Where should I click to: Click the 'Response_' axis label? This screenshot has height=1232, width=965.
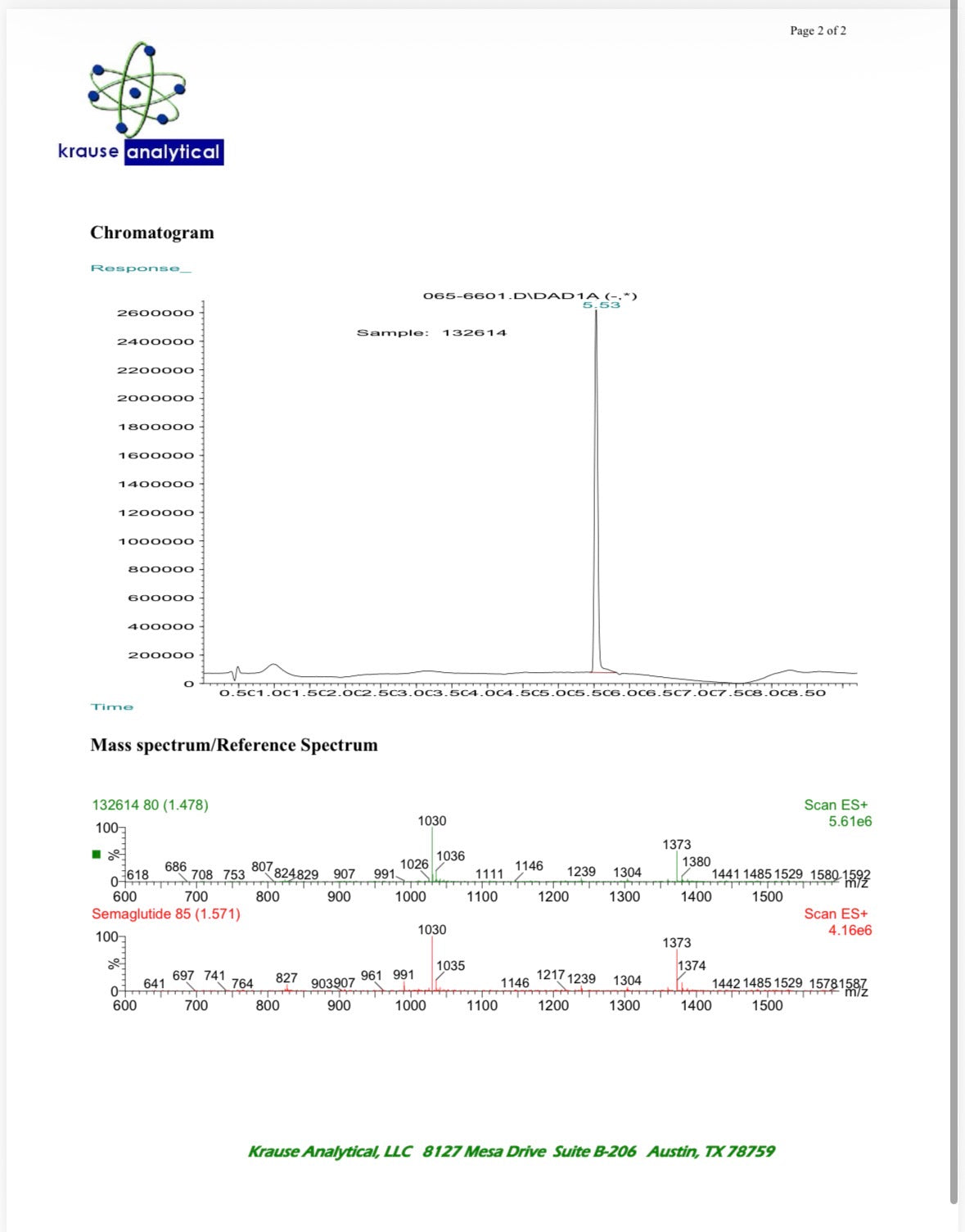point(141,269)
